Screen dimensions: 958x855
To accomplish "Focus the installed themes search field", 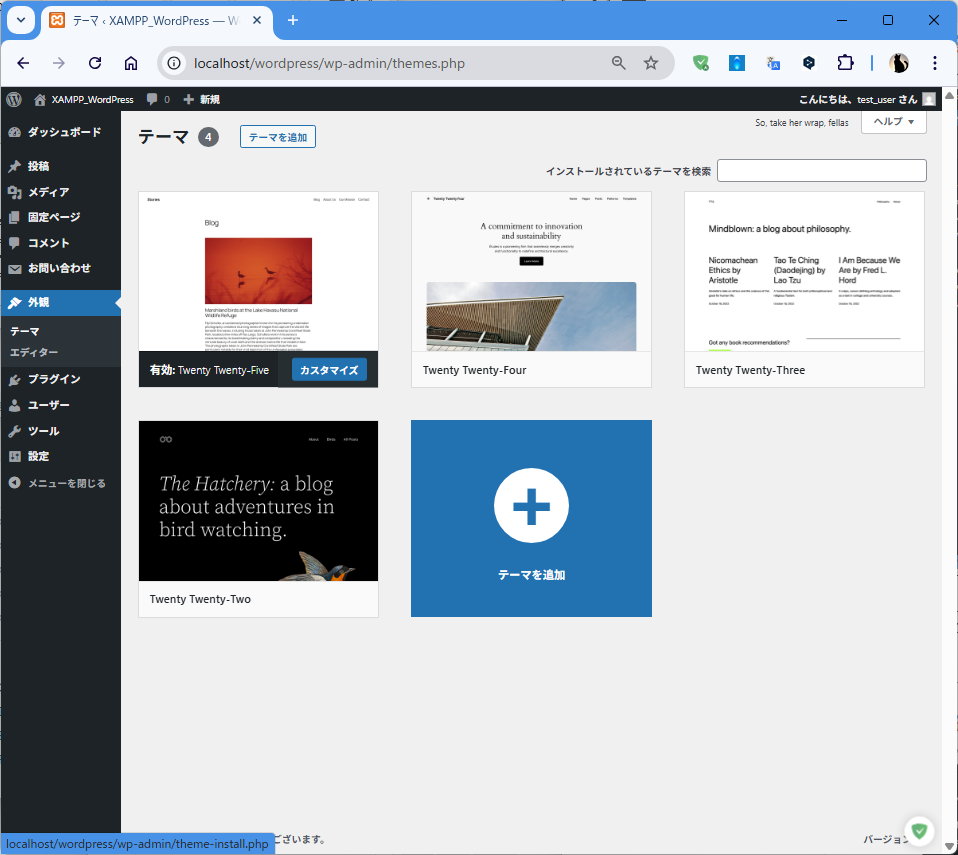I will (821, 171).
